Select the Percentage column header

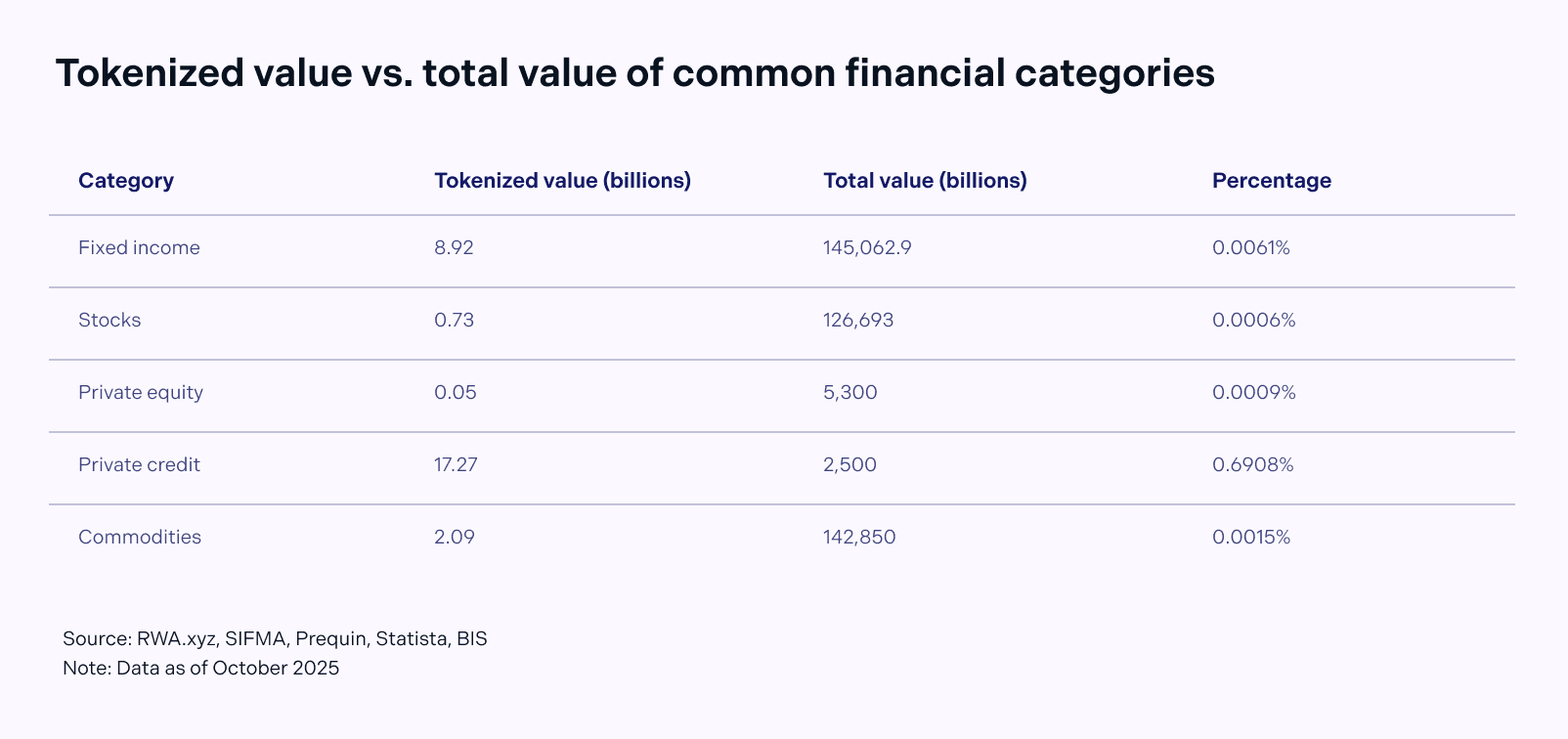click(x=1271, y=181)
